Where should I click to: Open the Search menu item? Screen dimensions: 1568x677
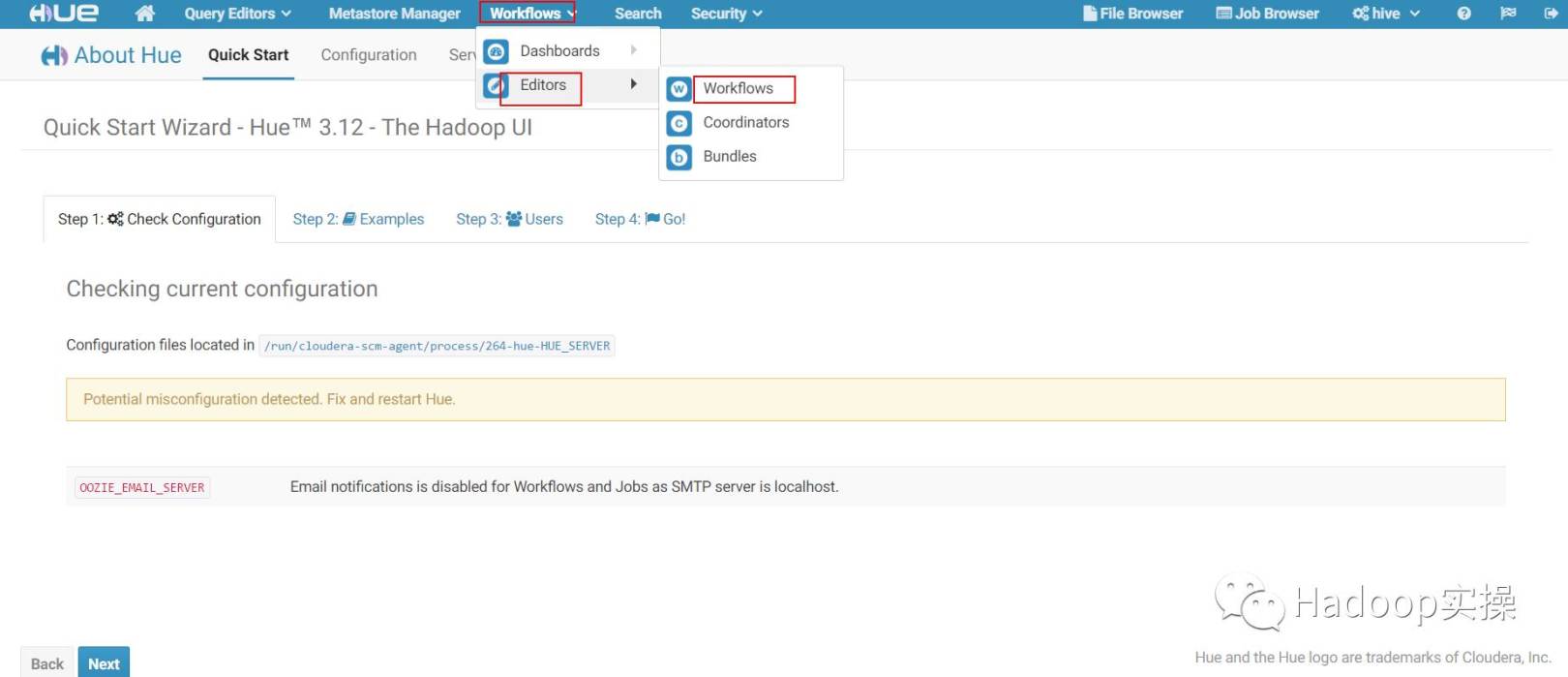(638, 14)
